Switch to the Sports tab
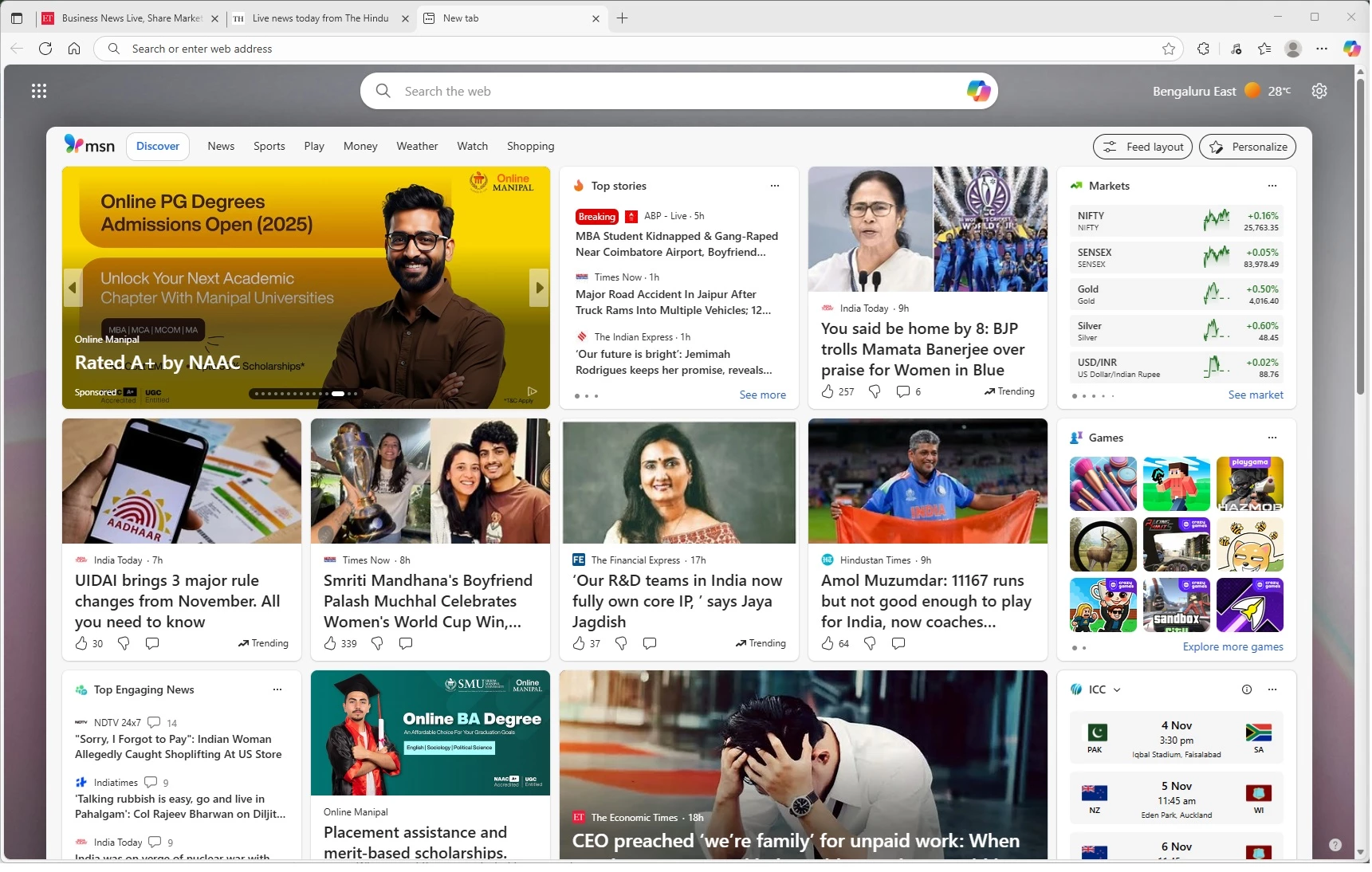Image resolution: width=1372 pixels, height=872 pixels. pos(269,146)
